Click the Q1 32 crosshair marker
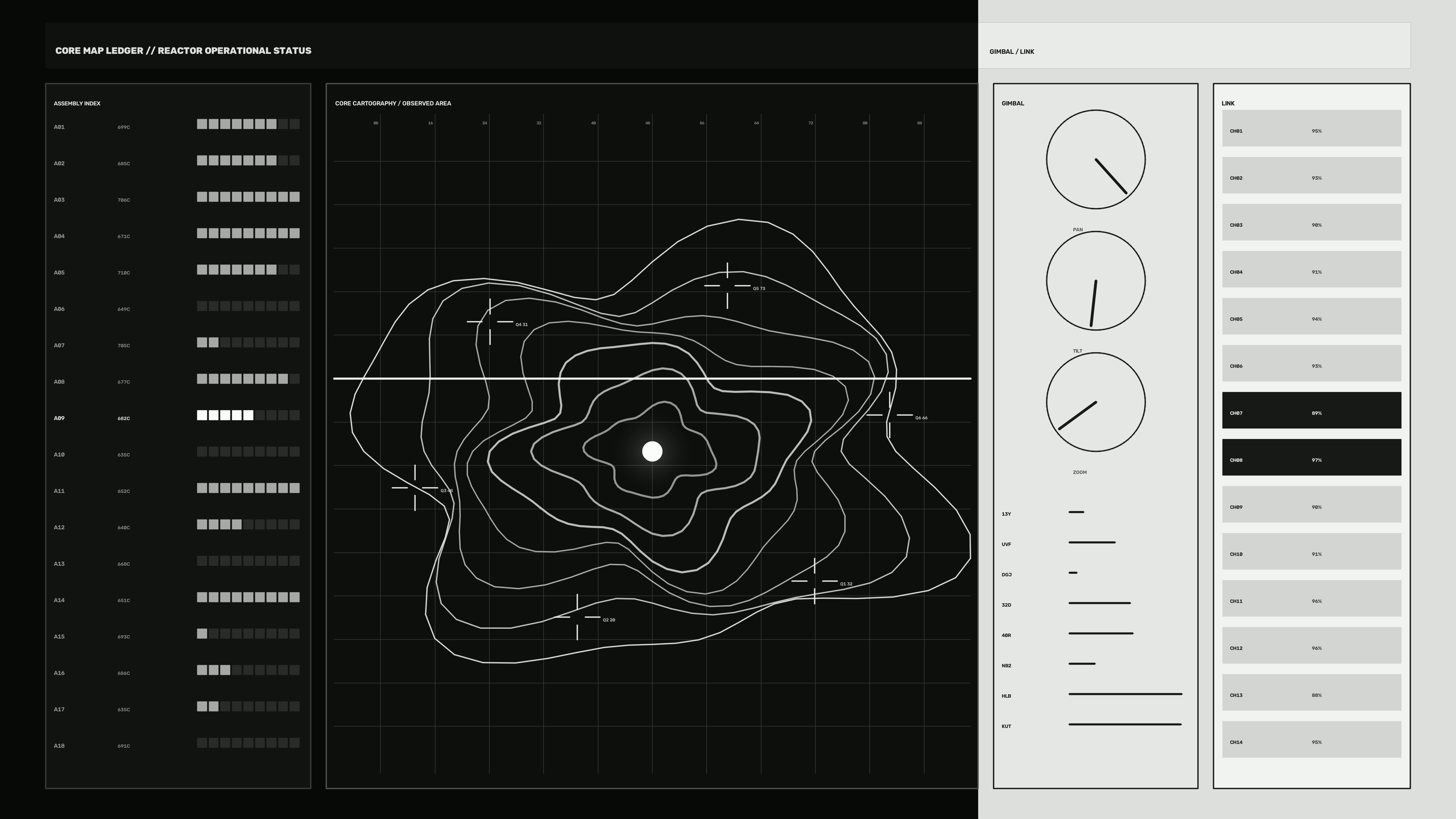 point(814,581)
